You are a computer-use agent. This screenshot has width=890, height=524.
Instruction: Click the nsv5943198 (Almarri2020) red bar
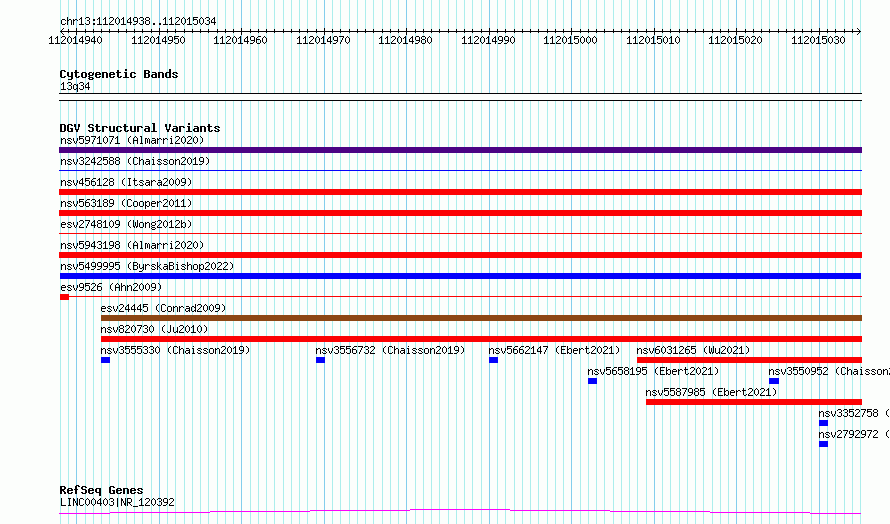coord(460,255)
